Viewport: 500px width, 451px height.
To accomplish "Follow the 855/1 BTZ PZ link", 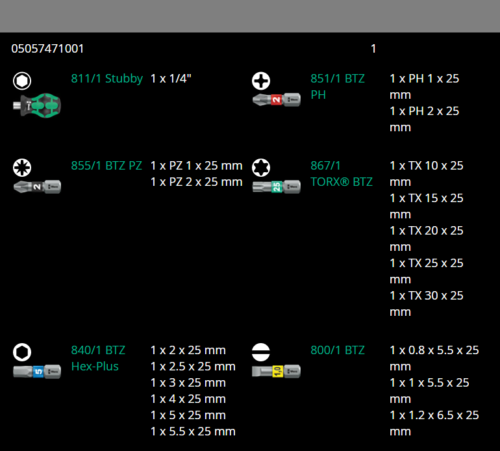I will [107, 166].
